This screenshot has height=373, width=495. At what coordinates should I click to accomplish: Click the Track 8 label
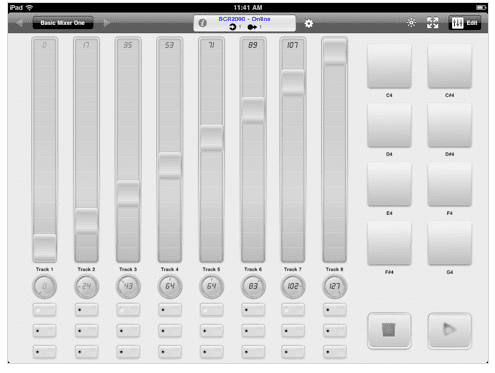point(335,269)
